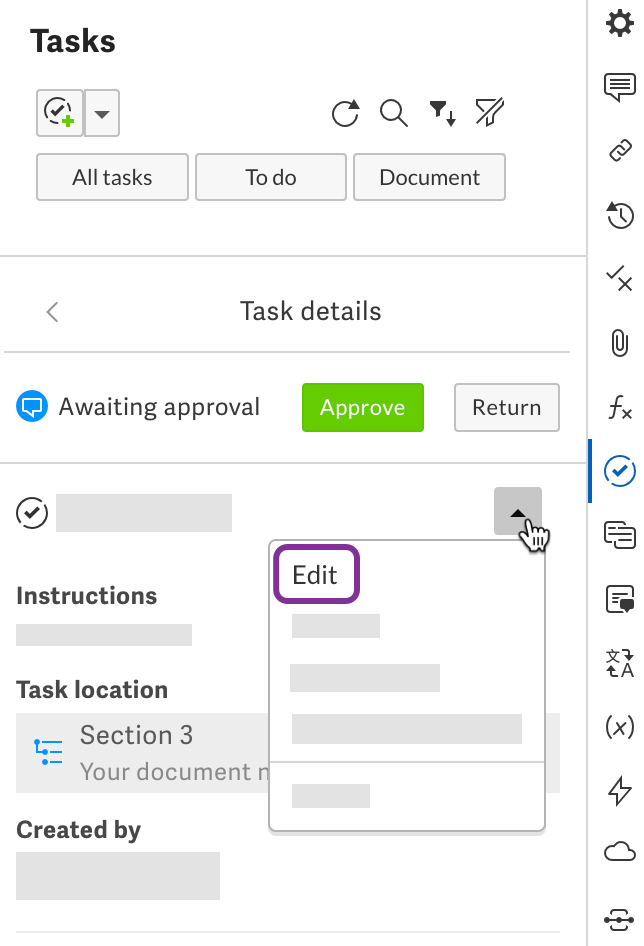Screen dimensions: 644x946
Task: Open the settings gear icon
Action: pyautogui.click(x=620, y=22)
